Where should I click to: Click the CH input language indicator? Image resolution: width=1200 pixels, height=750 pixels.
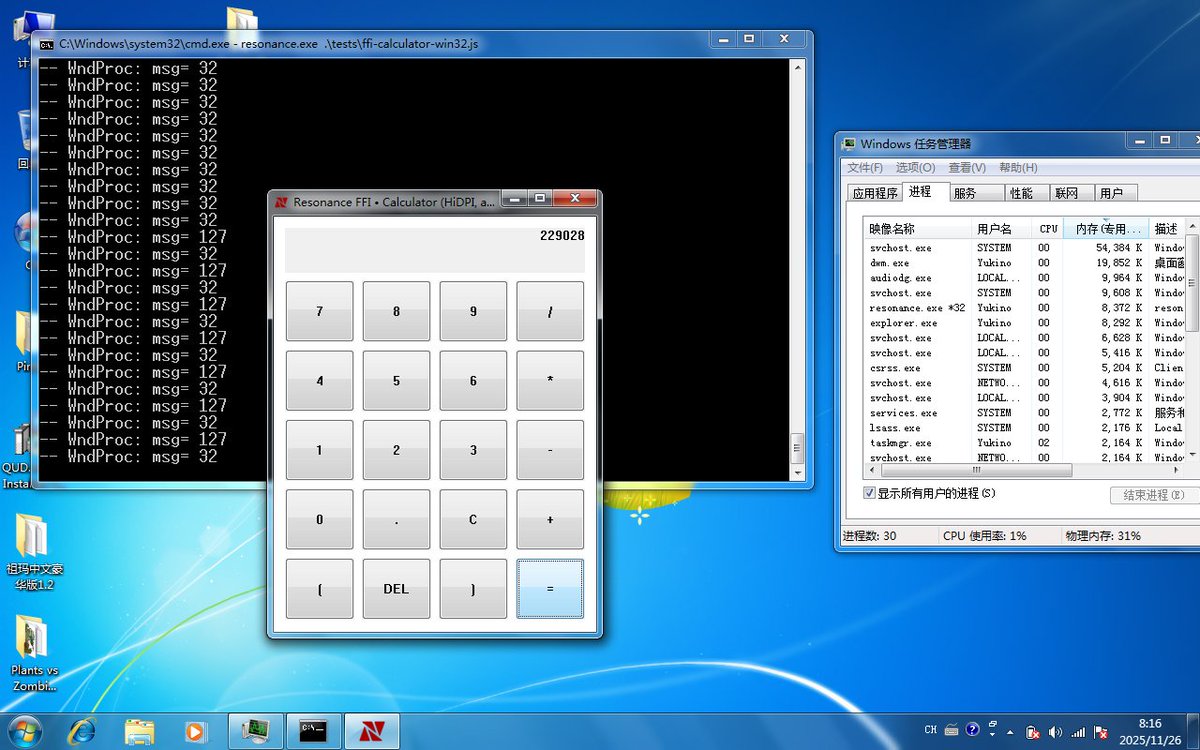click(x=931, y=731)
